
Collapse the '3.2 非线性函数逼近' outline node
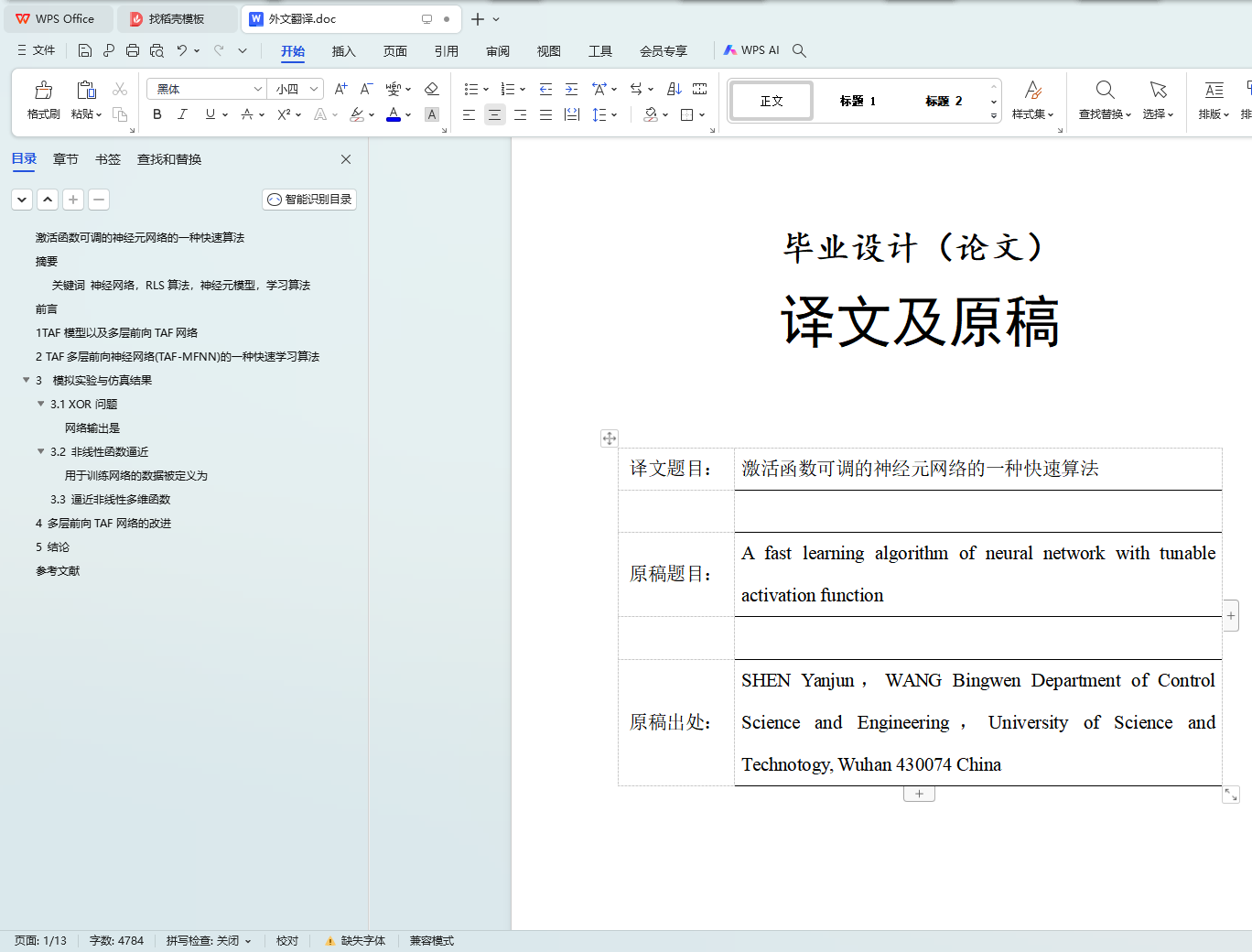click(x=41, y=451)
